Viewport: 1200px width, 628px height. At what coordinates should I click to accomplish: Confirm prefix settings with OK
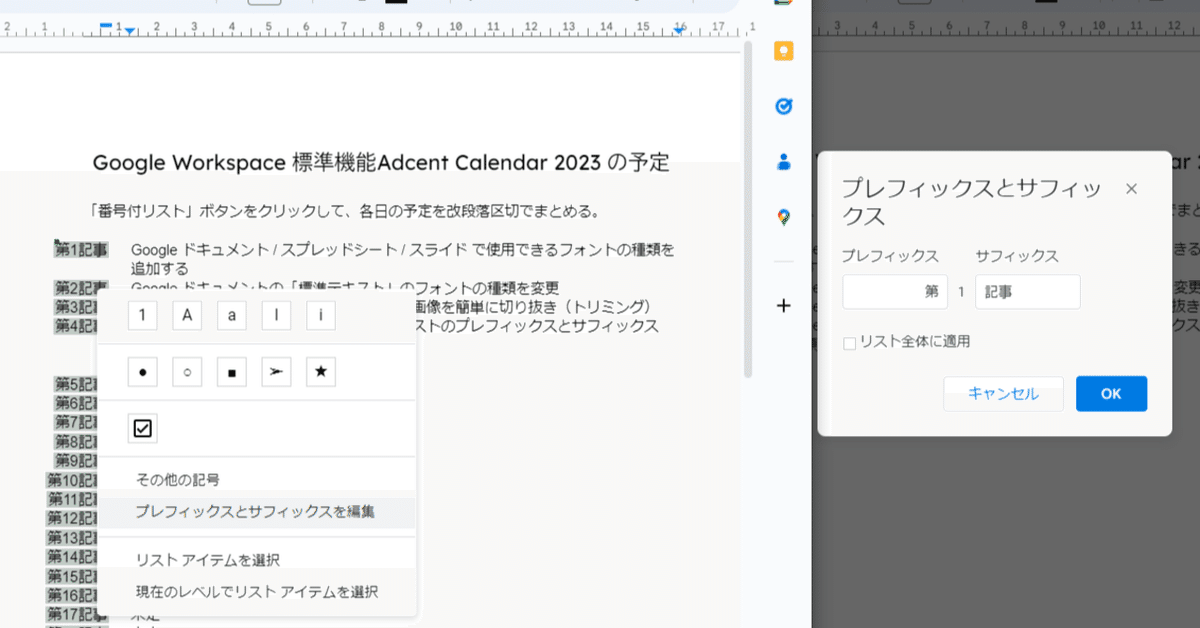point(1111,393)
